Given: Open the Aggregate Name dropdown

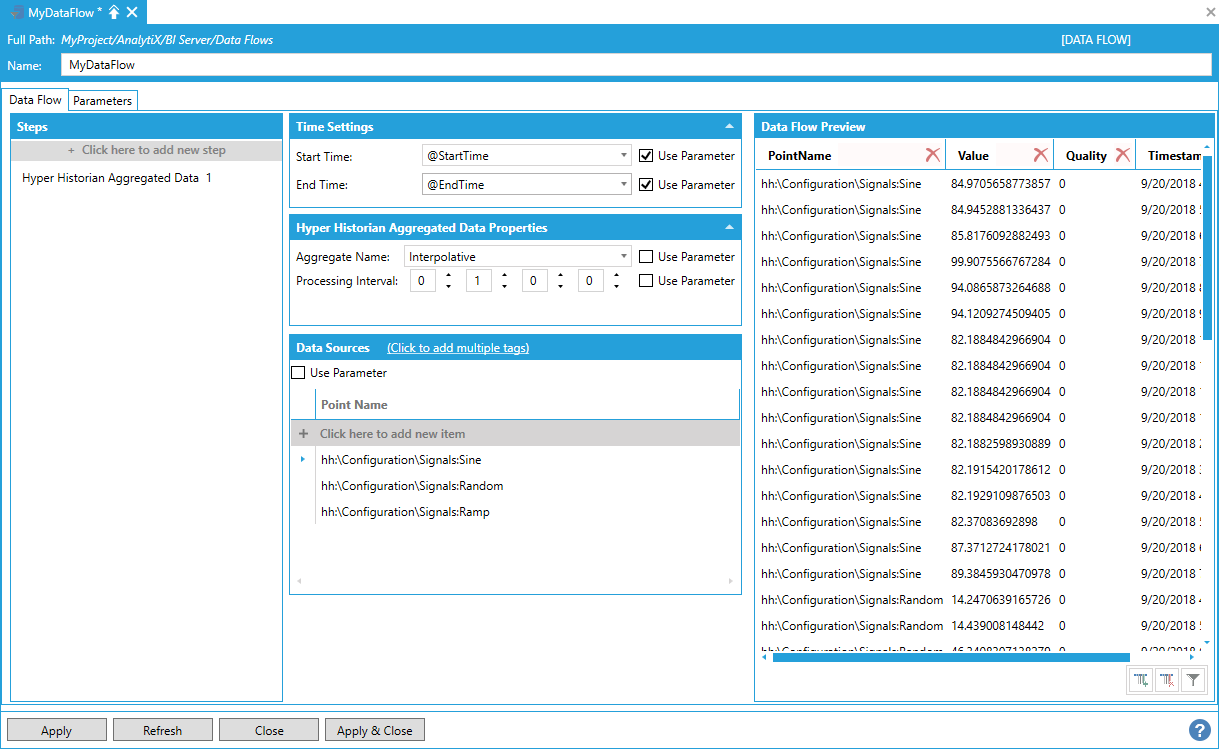Looking at the screenshot, I should click(624, 257).
